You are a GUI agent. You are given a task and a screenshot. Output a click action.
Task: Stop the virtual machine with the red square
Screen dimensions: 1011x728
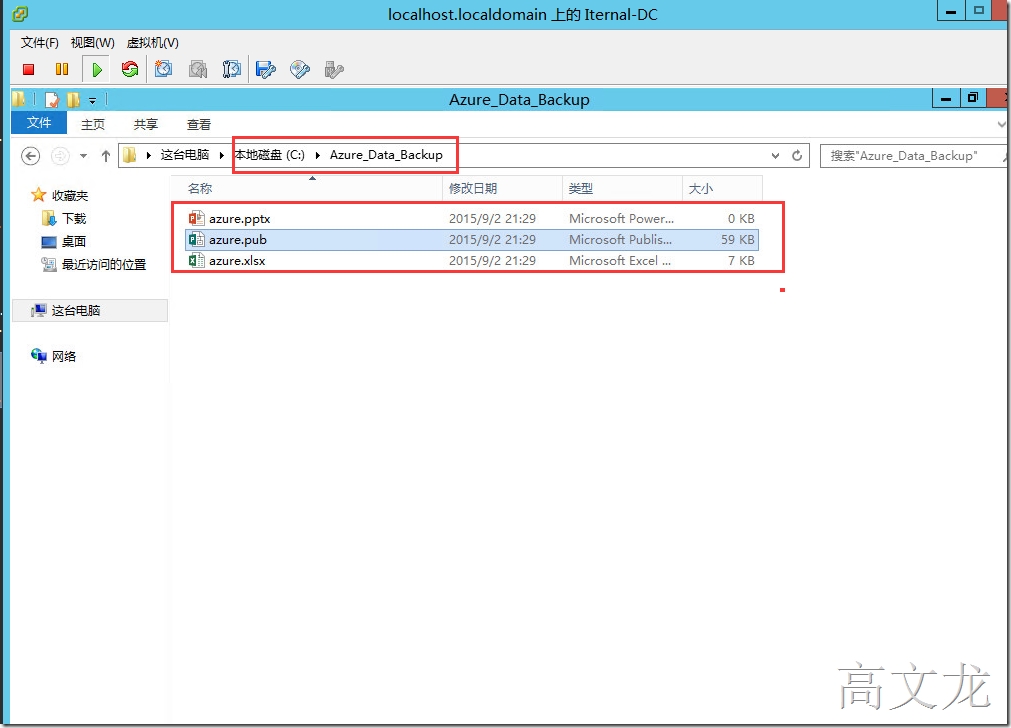[28, 70]
